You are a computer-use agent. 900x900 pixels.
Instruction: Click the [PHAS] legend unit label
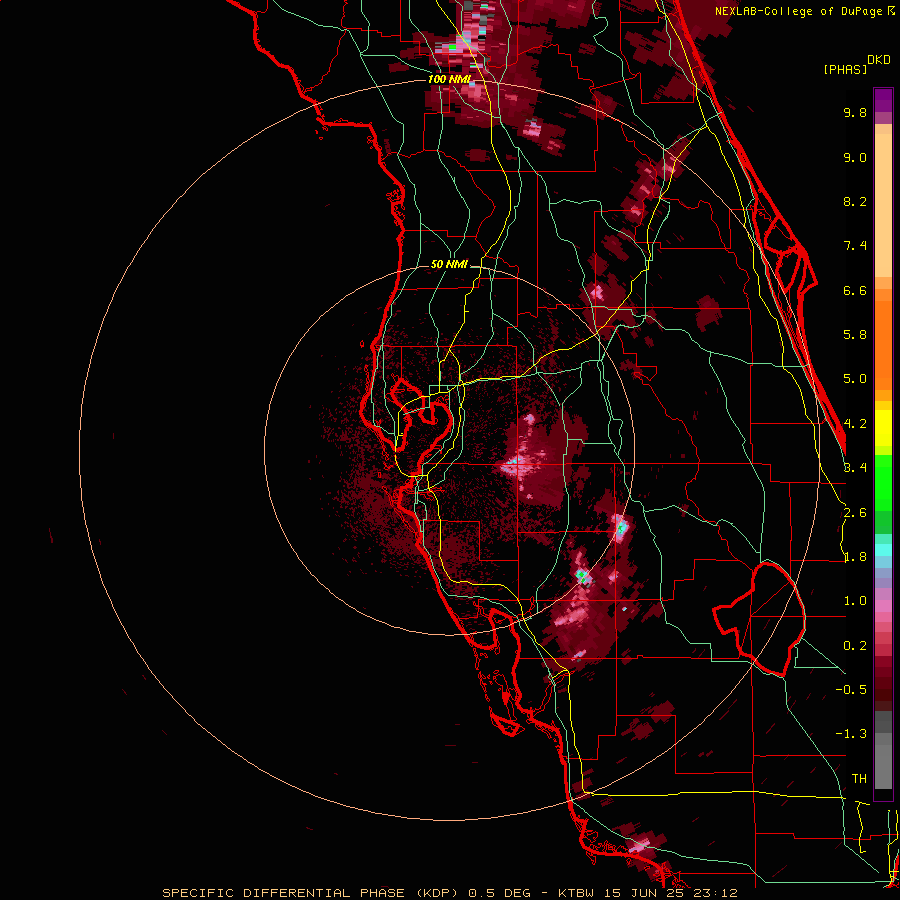[845, 69]
